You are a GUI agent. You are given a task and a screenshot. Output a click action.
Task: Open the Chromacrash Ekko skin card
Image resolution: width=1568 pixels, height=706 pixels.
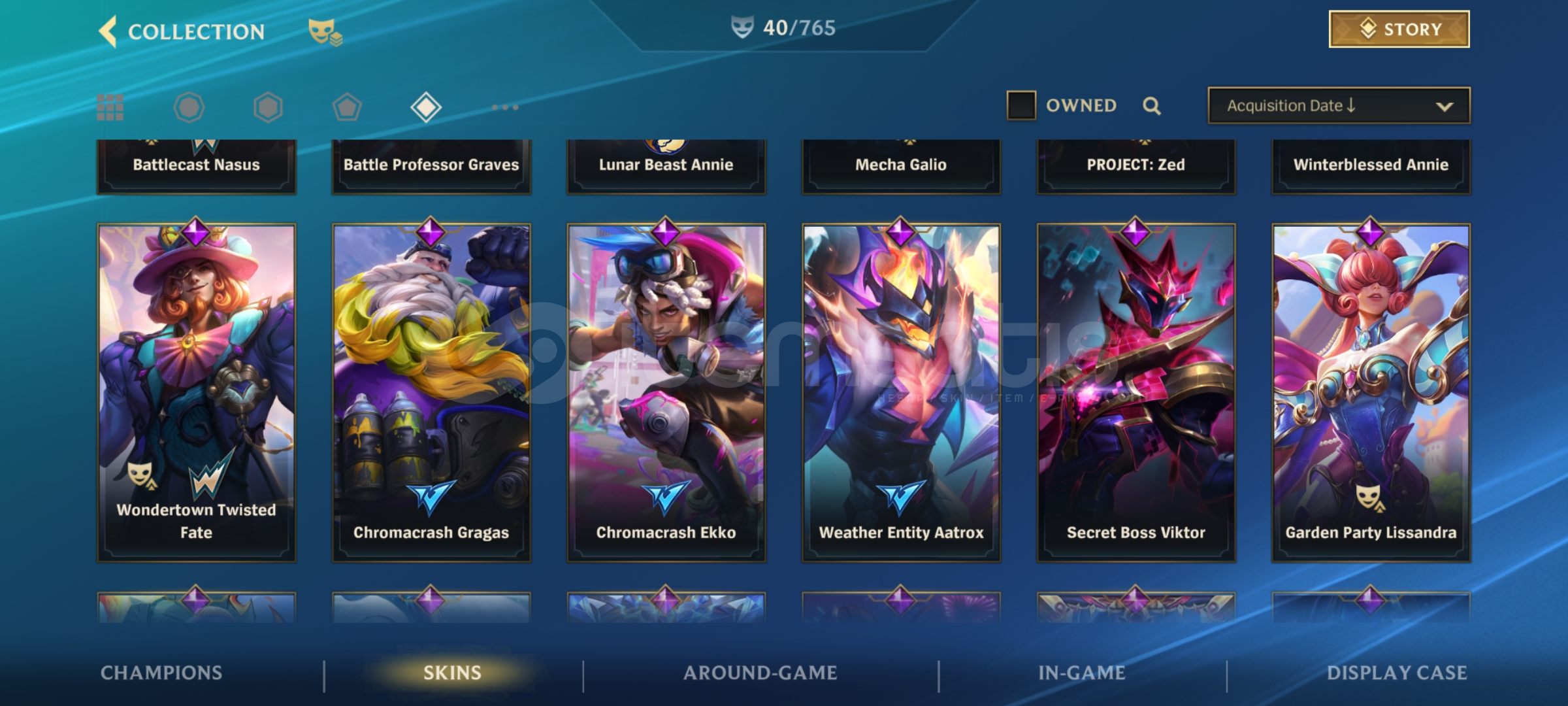666,392
